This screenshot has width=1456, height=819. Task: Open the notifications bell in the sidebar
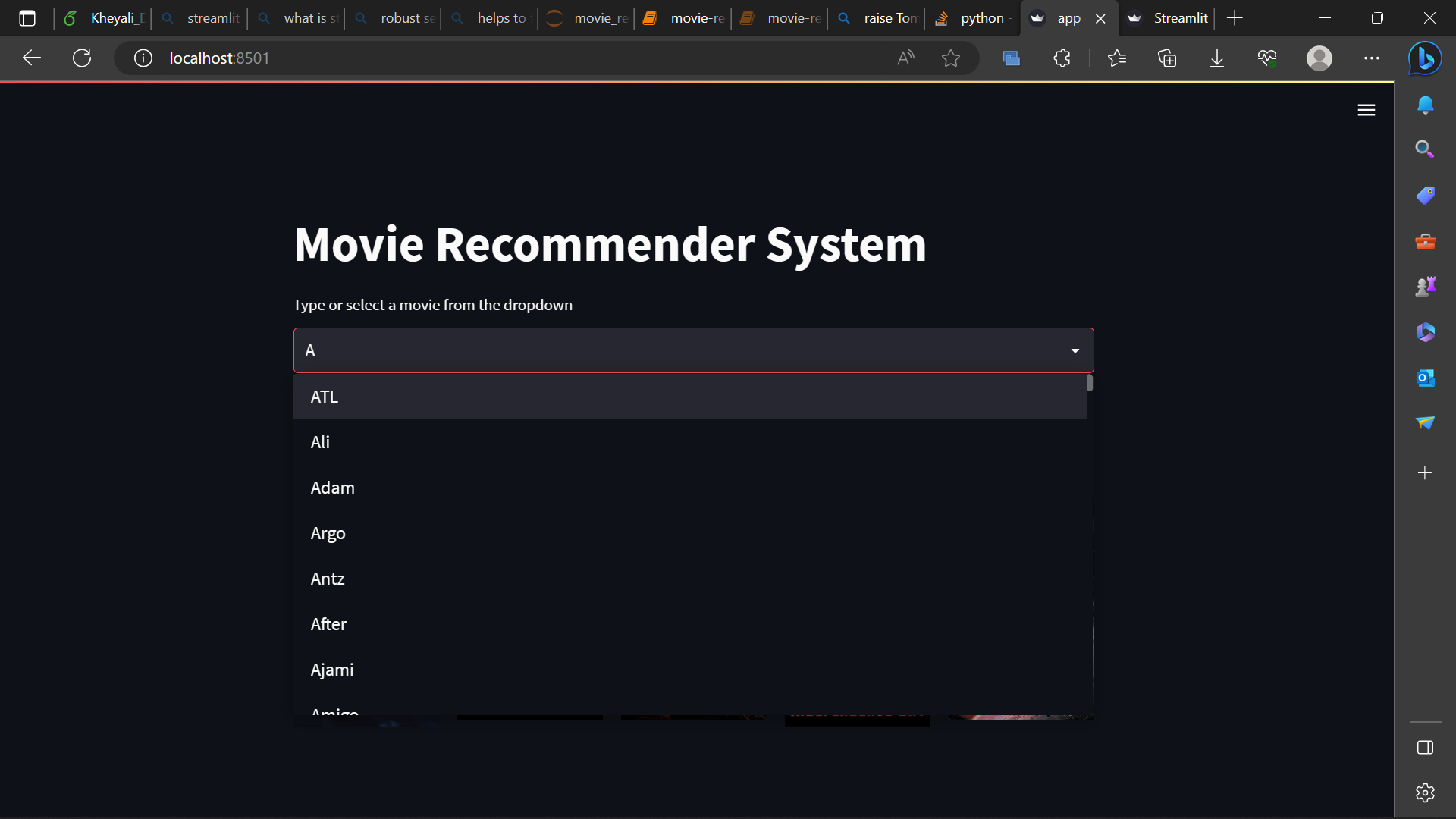point(1425,105)
